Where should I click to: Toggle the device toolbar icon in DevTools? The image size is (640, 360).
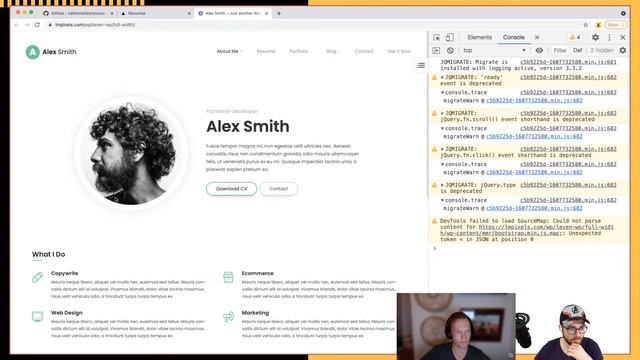tap(449, 37)
